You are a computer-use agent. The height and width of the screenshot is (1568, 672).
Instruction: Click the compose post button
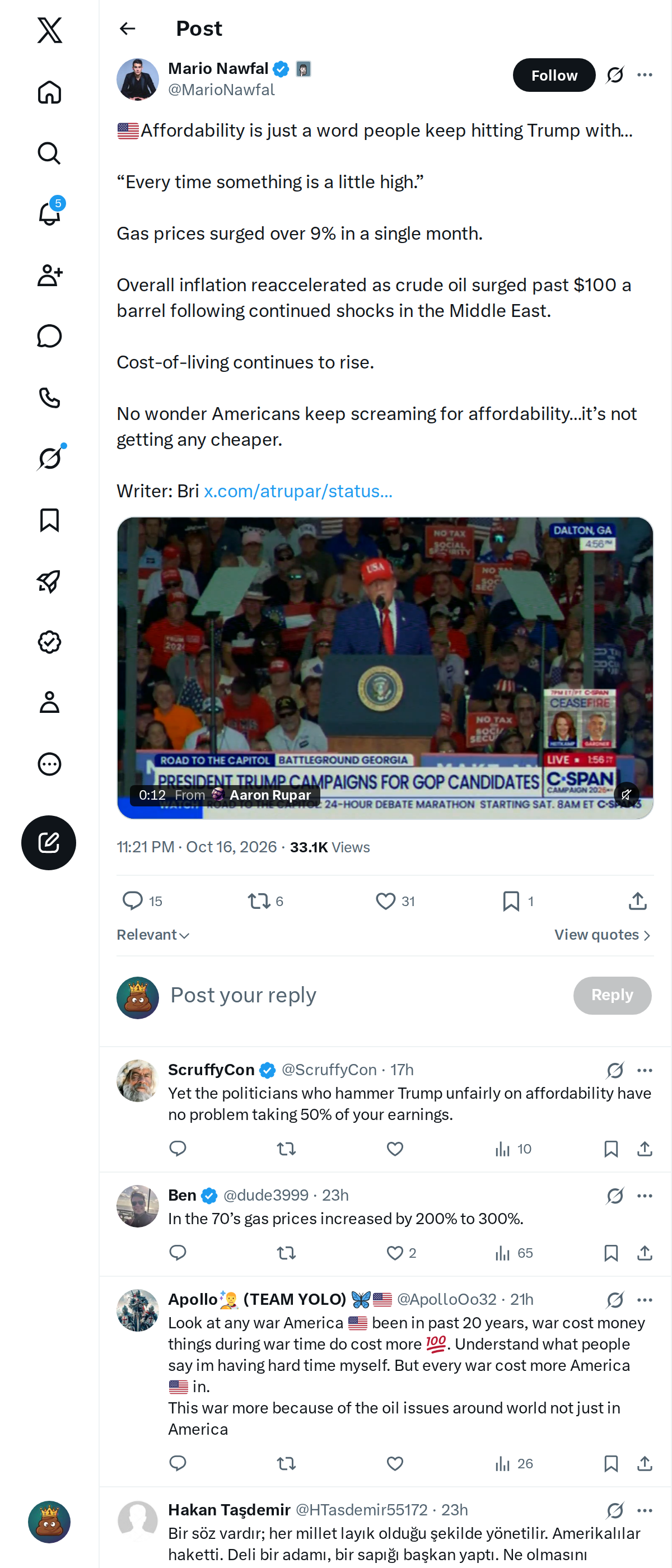[49, 842]
